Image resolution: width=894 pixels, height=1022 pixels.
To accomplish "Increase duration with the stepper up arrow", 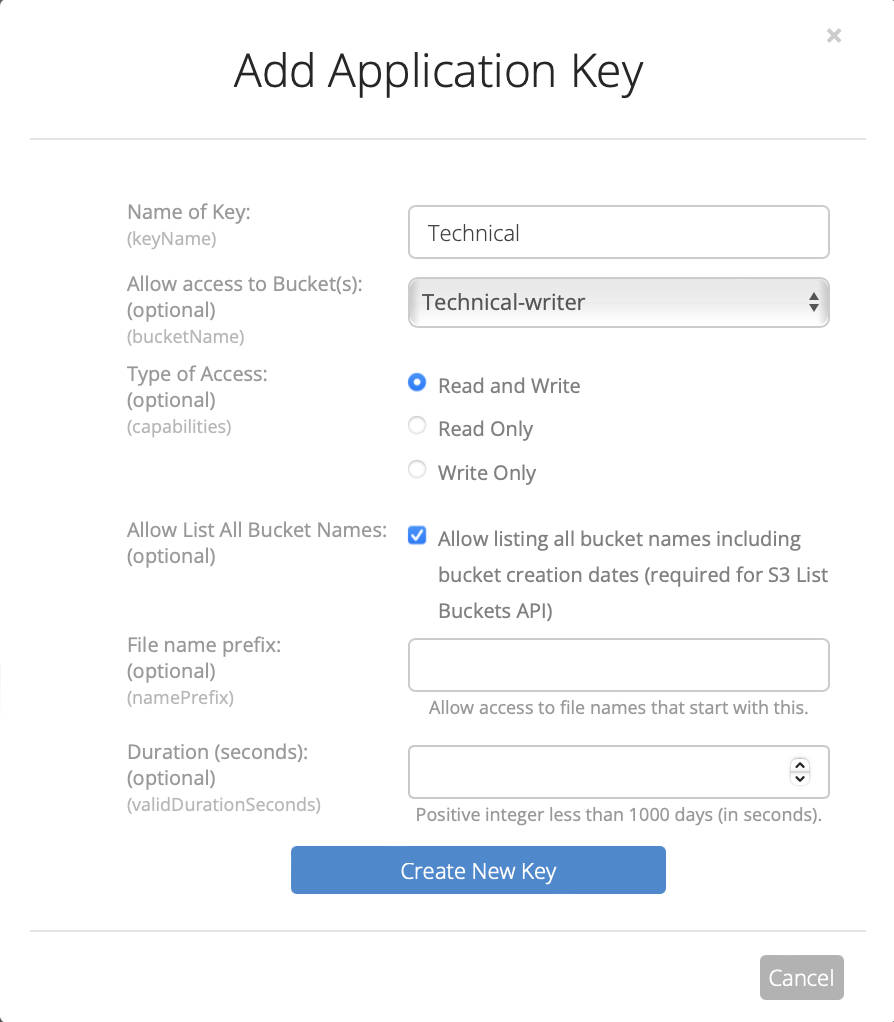I will coord(799,765).
